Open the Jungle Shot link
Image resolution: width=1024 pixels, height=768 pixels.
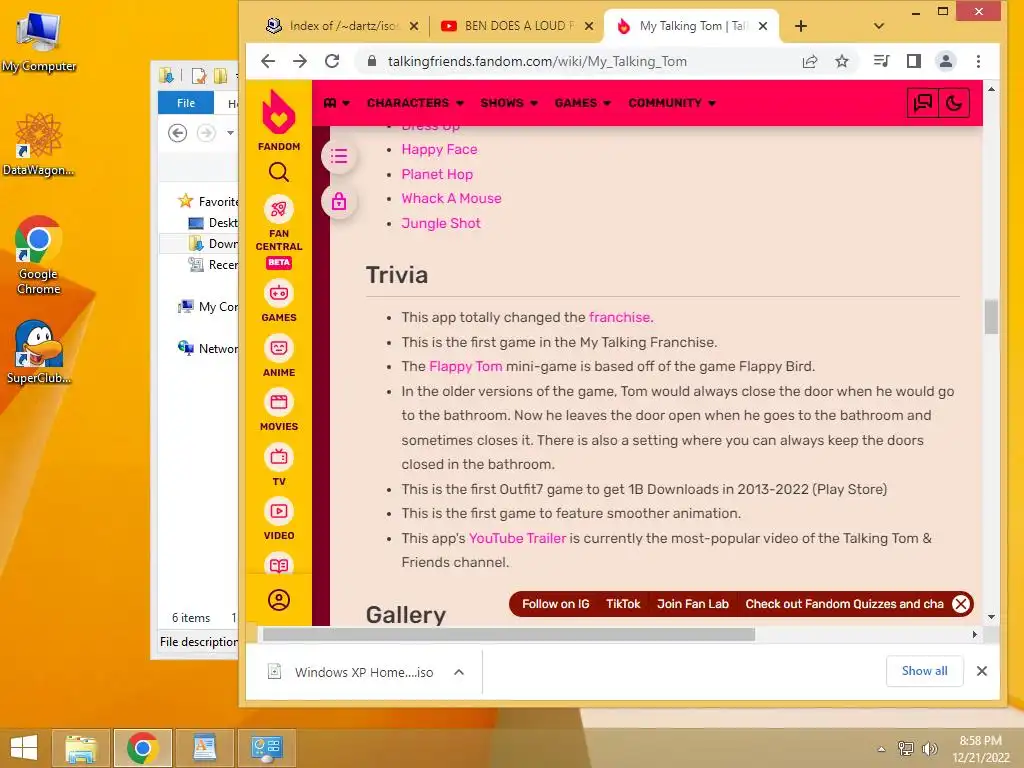point(441,223)
